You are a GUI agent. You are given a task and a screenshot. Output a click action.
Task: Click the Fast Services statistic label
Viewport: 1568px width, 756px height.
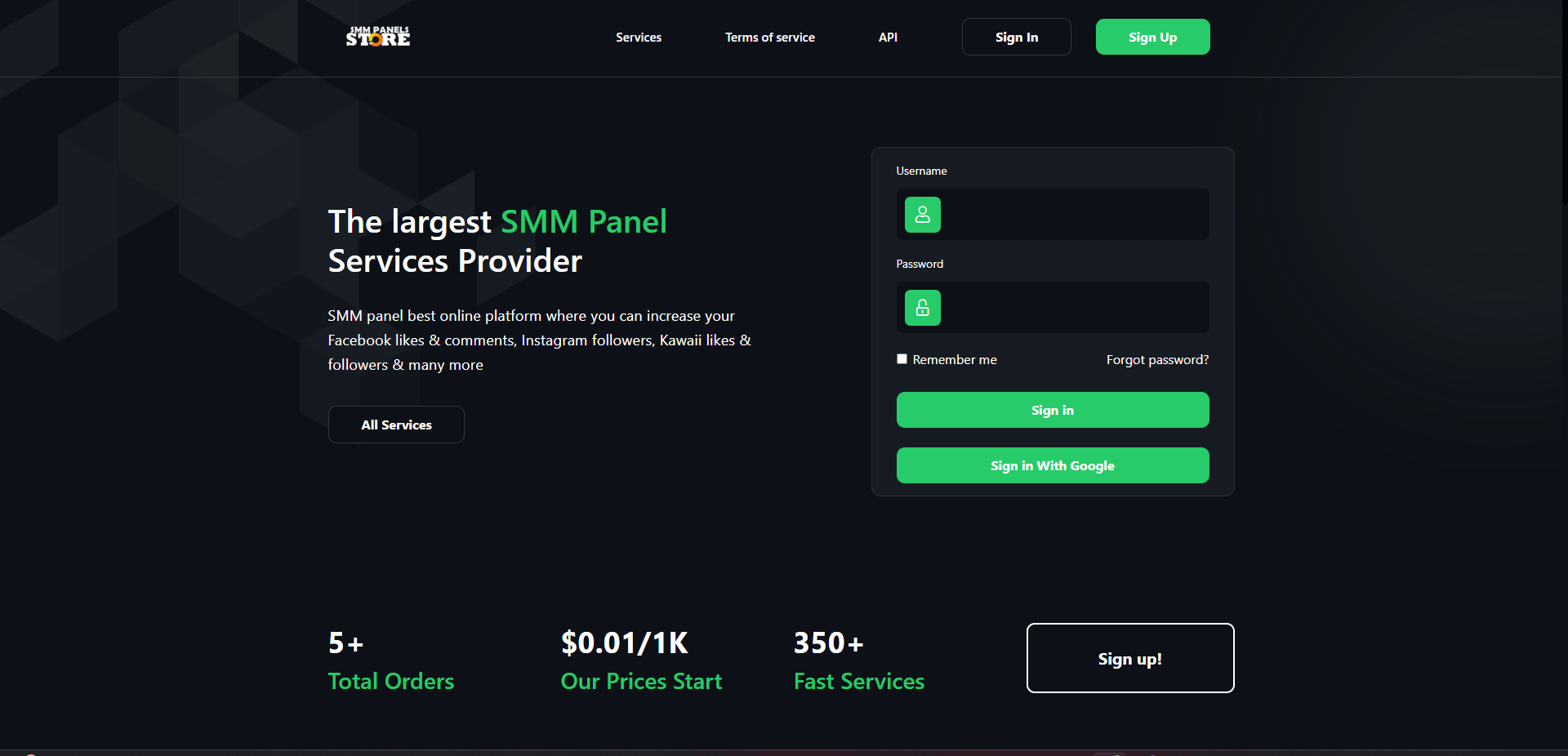(x=858, y=681)
